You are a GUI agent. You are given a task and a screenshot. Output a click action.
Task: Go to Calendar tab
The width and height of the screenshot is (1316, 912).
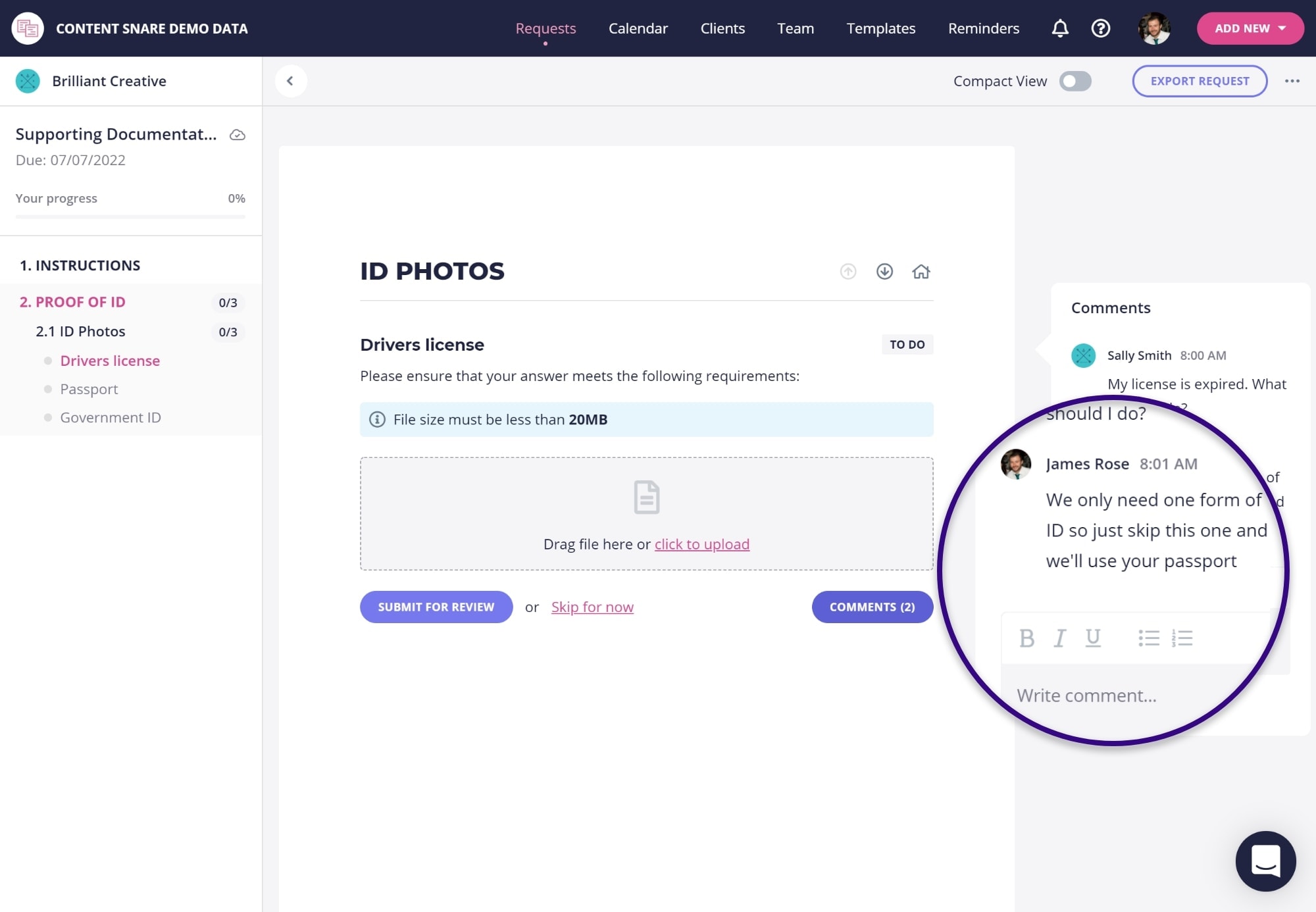pyautogui.click(x=638, y=28)
